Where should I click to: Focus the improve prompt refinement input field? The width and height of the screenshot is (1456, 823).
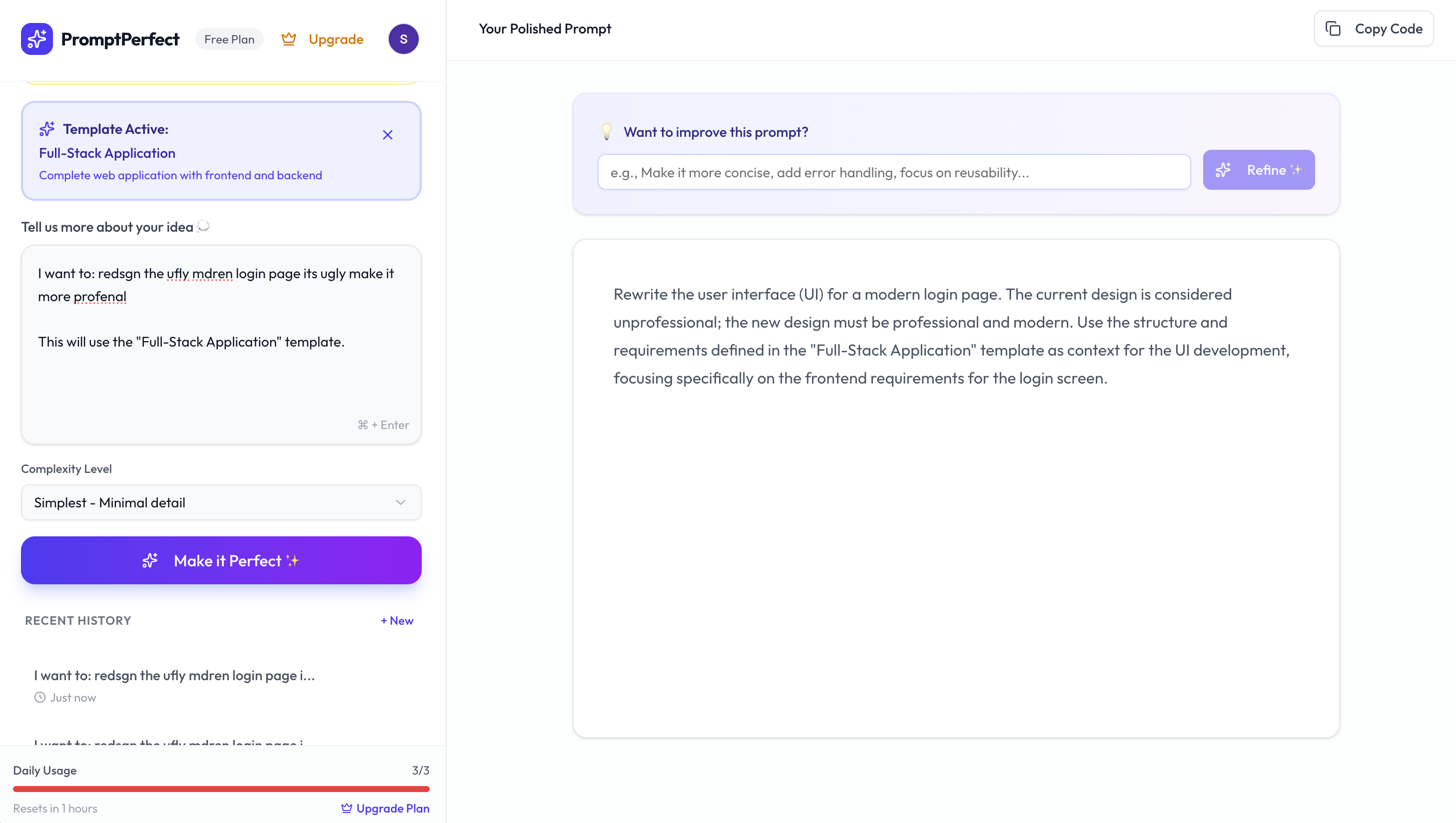click(x=893, y=172)
